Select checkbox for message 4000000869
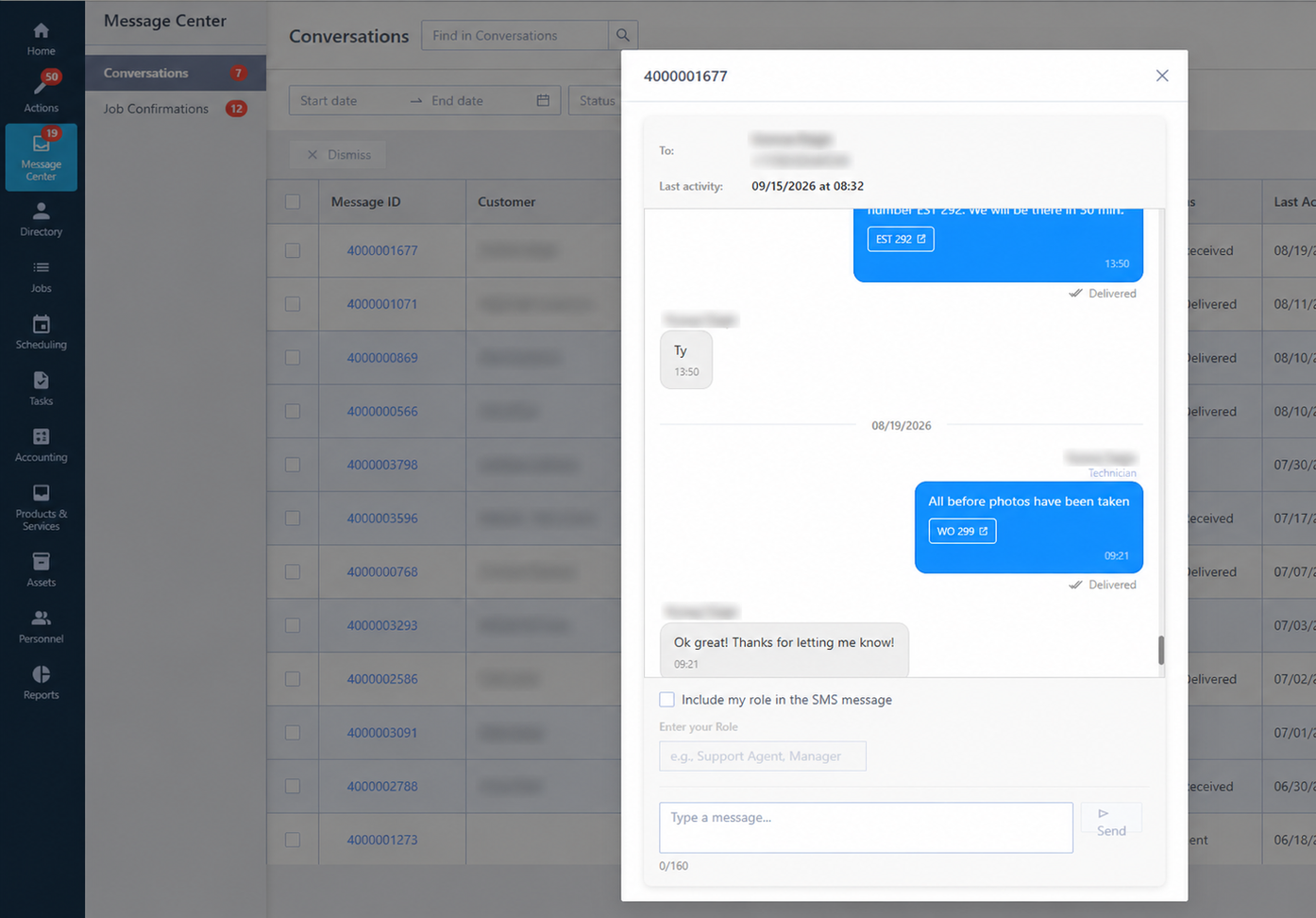Image resolution: width=1316 pixels, height=918 pixels. coord(293,358)
